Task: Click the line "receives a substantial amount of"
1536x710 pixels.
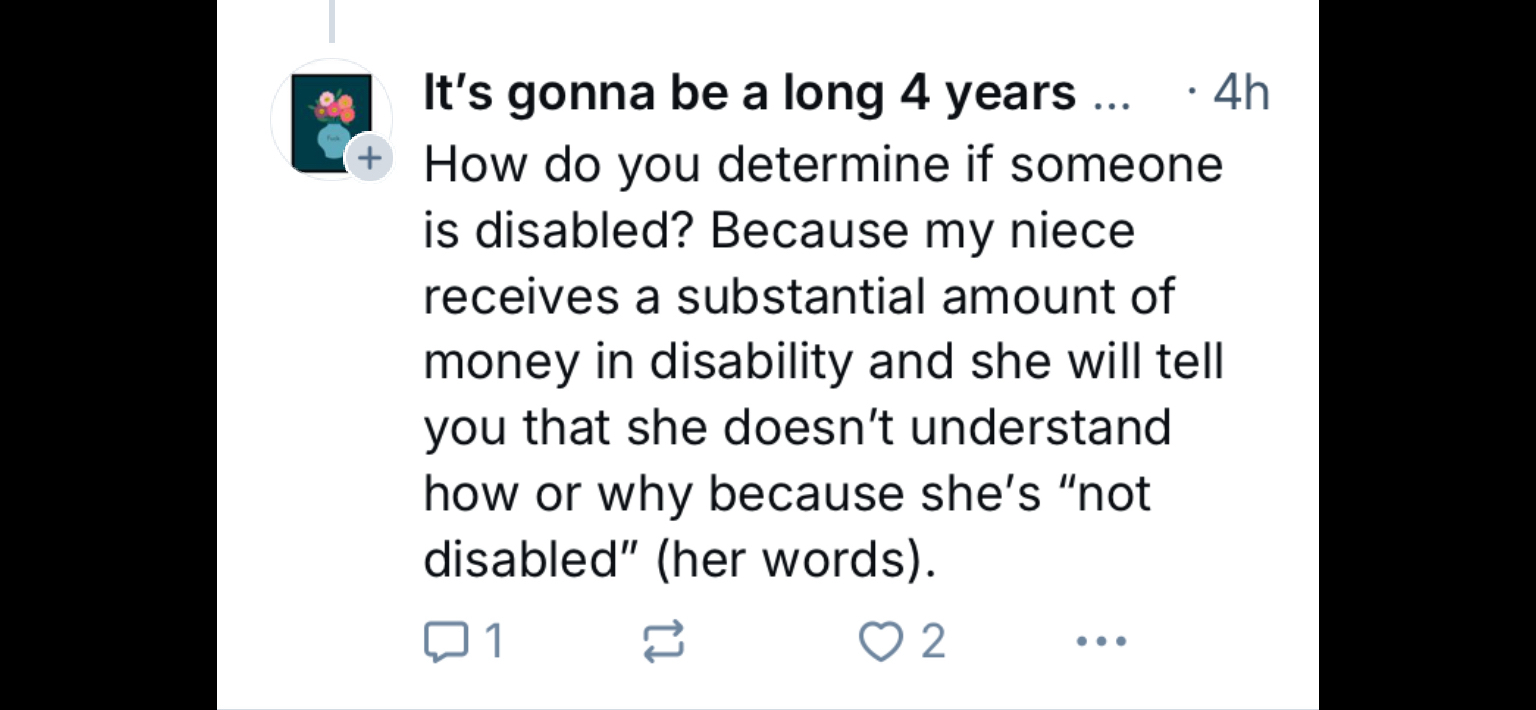Action: pos(798,296)
